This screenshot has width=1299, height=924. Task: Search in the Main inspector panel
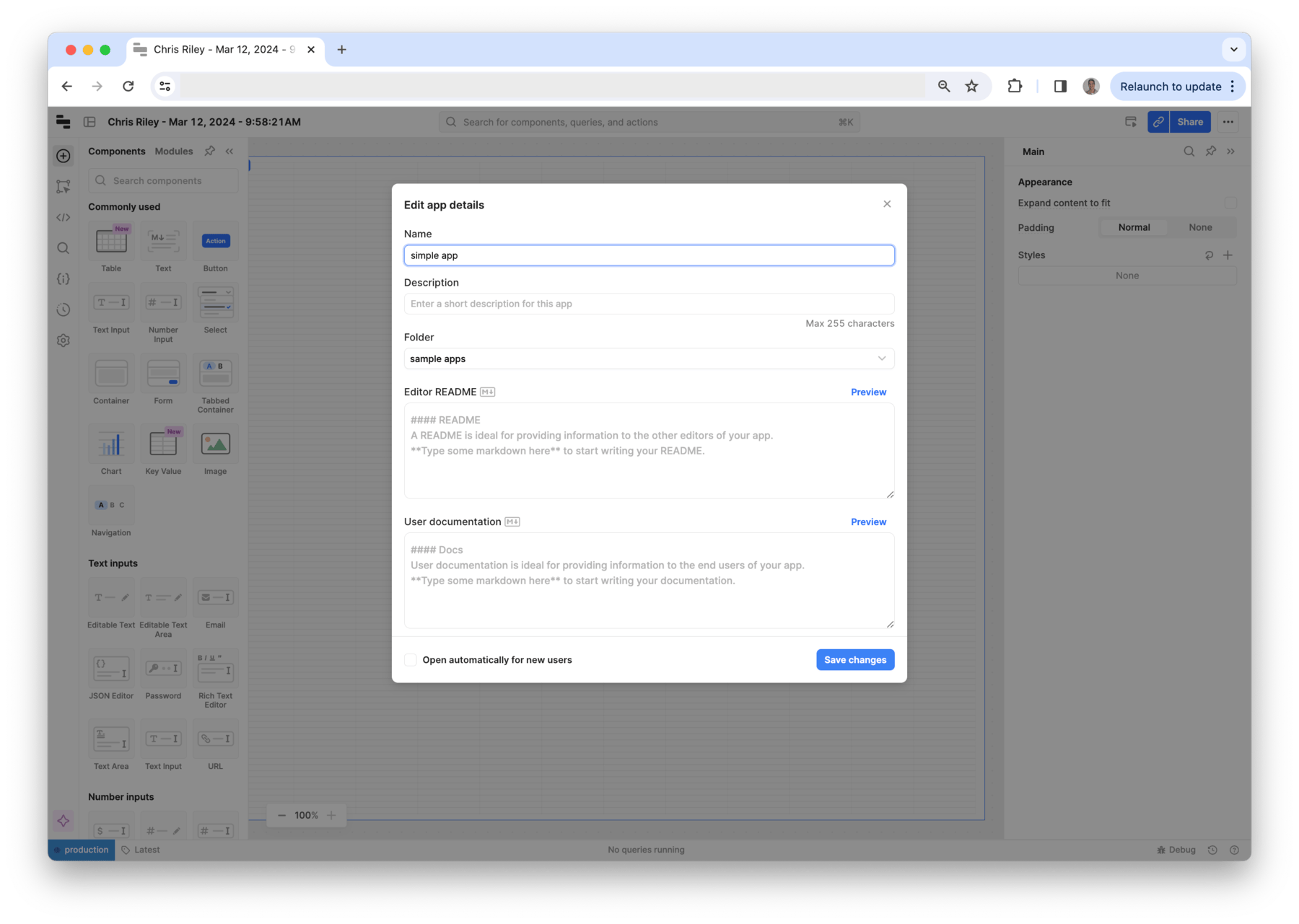(1189, 151)
